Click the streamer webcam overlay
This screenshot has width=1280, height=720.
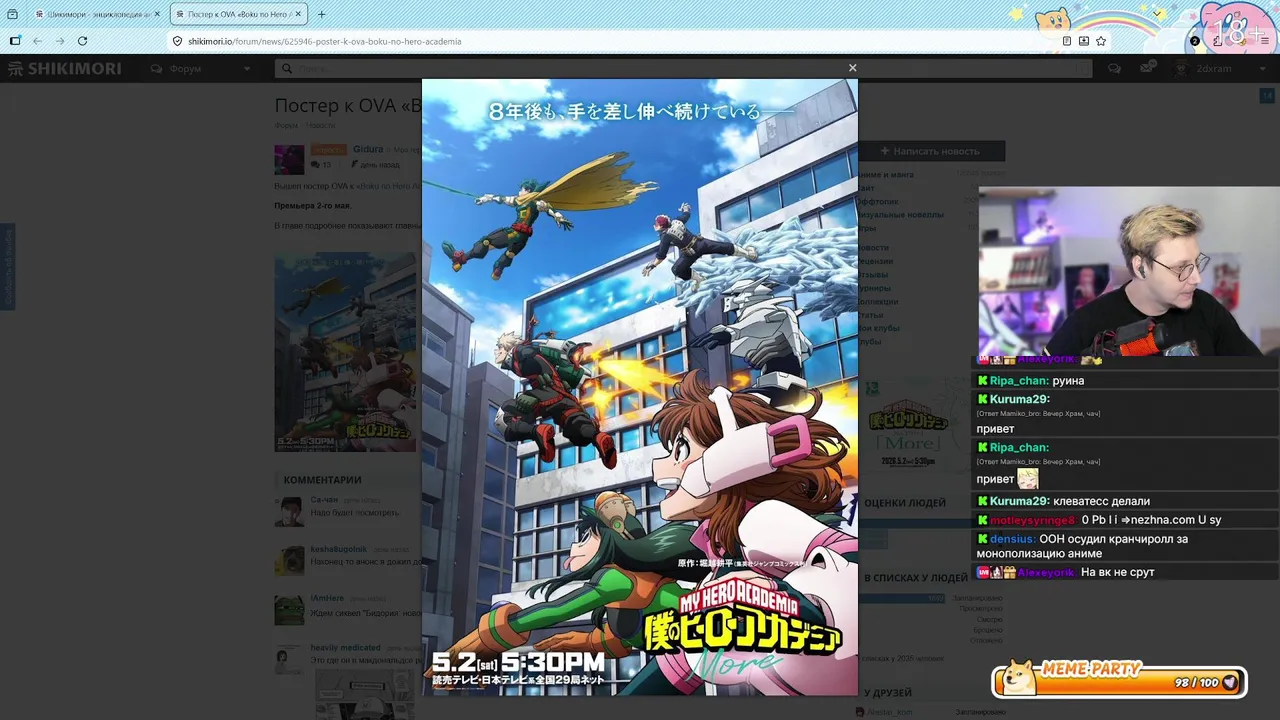coord(1129,270)
